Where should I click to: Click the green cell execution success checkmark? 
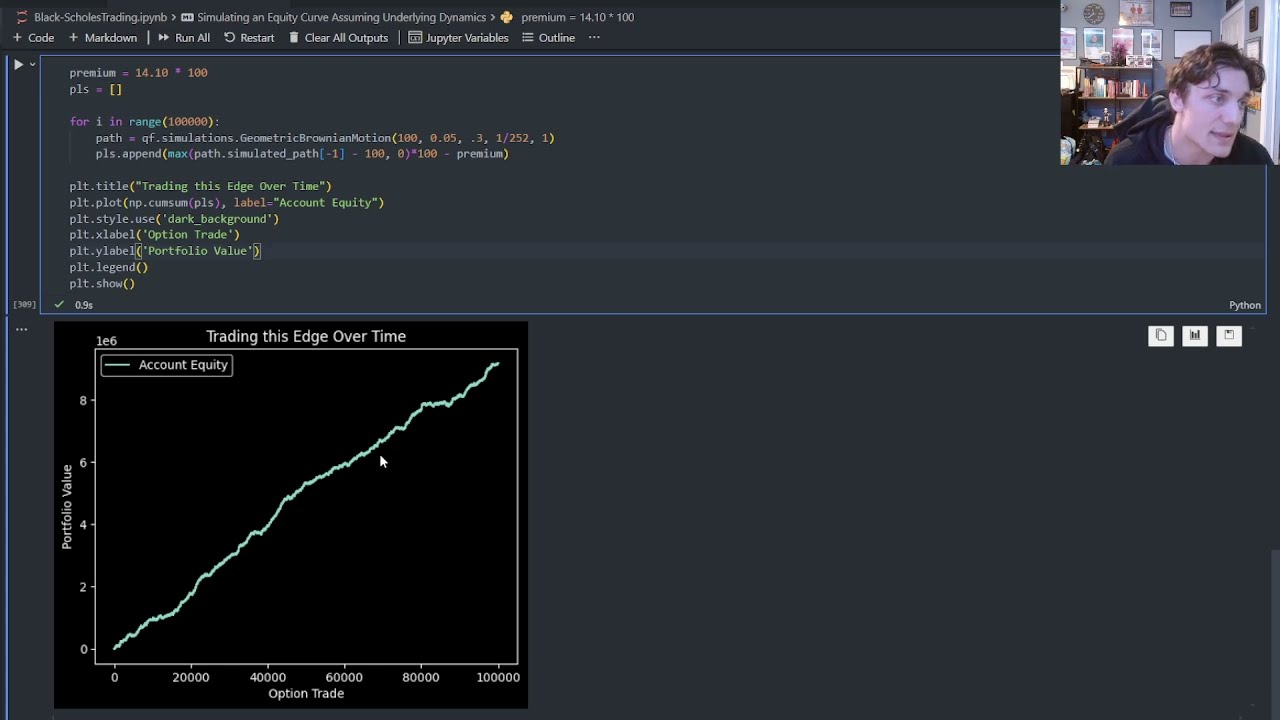pos(59,304)
